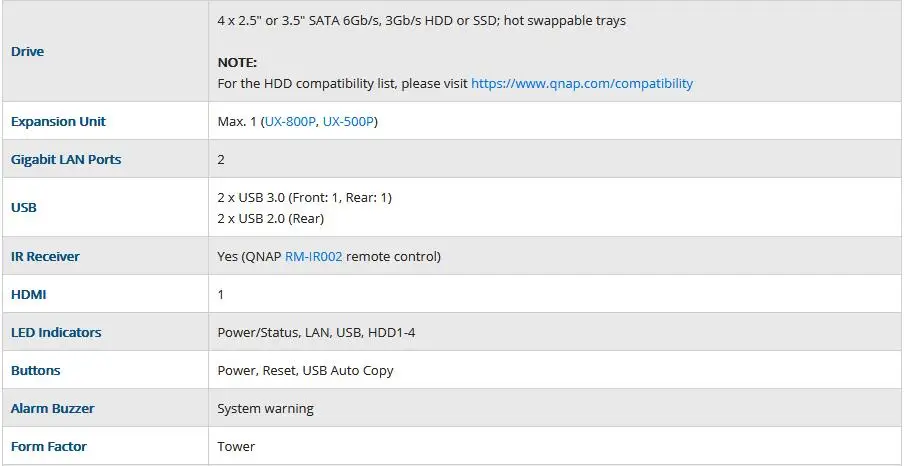Open the qnap.com/compatibility link
Screen dimensions: 904x466
(582, 83)
